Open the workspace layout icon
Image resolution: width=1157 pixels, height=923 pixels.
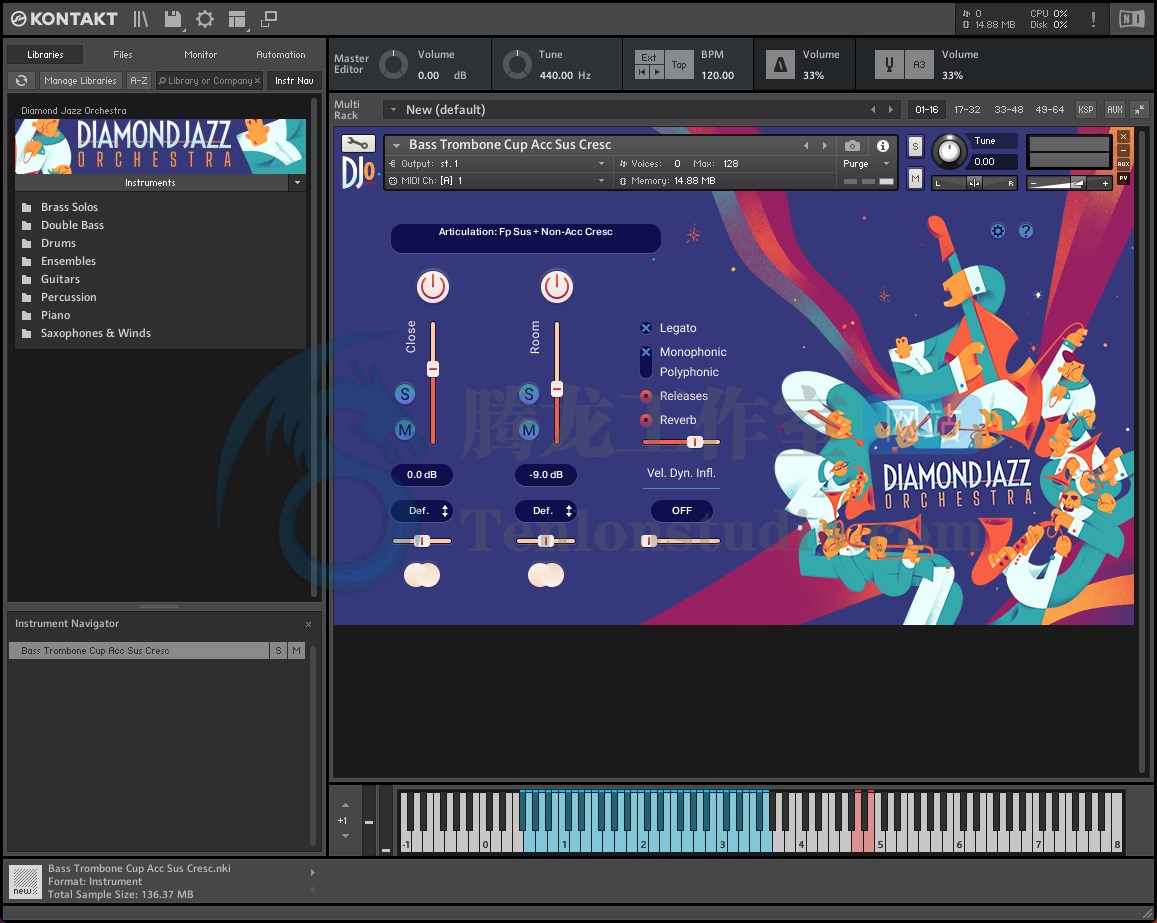click(237, 19)
